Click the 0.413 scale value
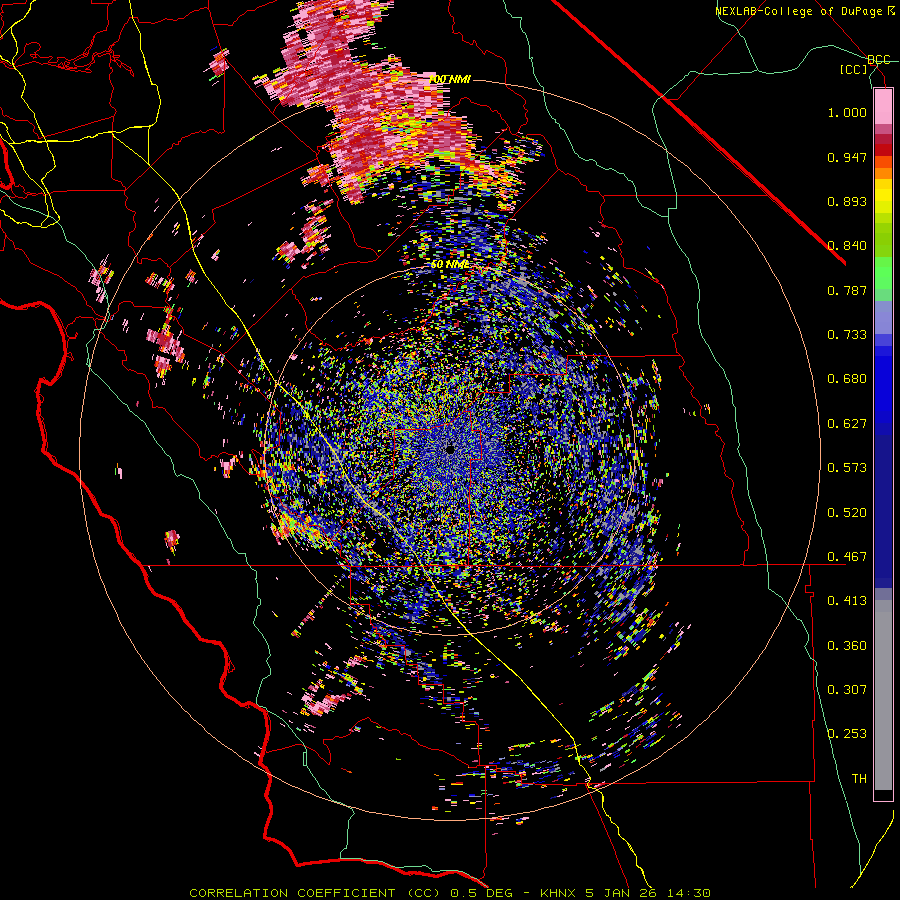 coord(847,601)
